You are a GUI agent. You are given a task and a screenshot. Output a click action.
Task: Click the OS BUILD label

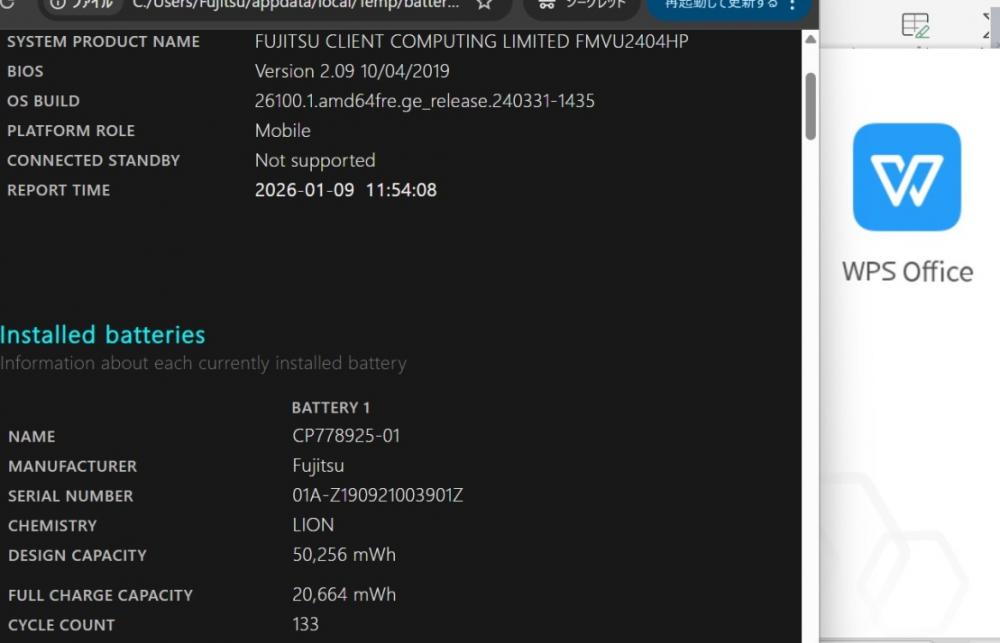[x=43, y=101]
